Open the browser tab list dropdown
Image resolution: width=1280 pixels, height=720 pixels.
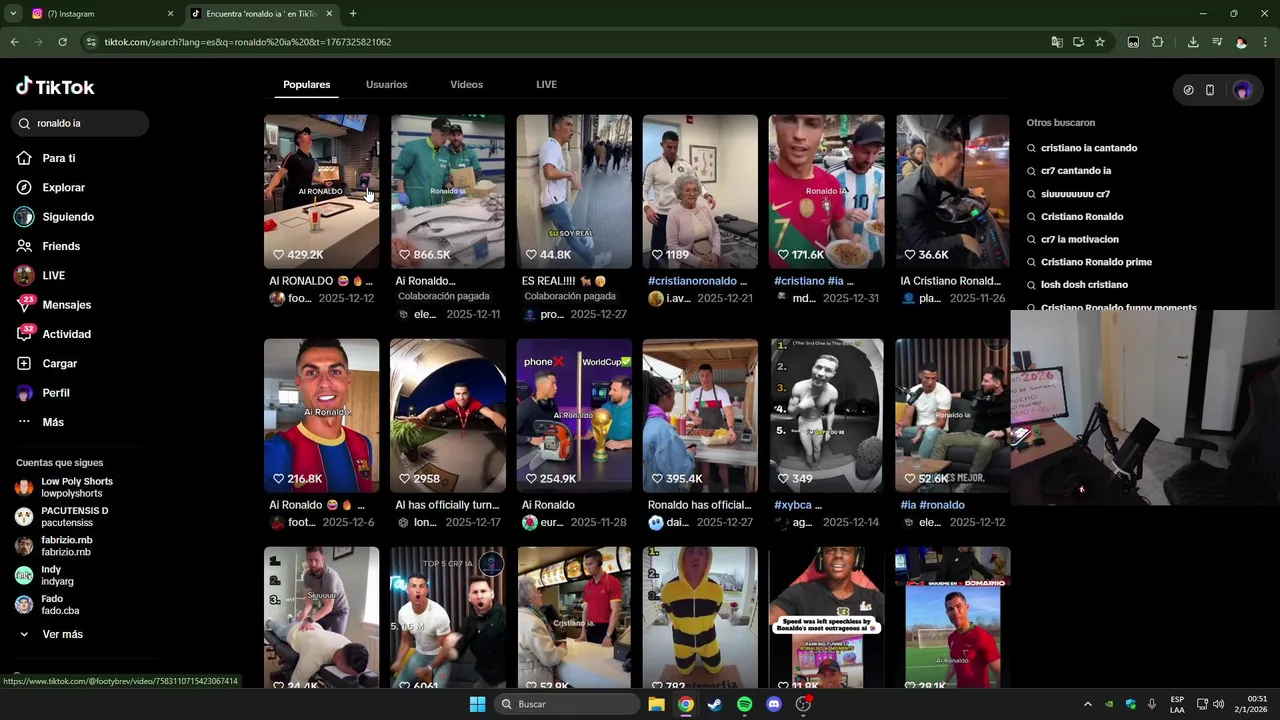pyautogui.click(x=13, y=14)
